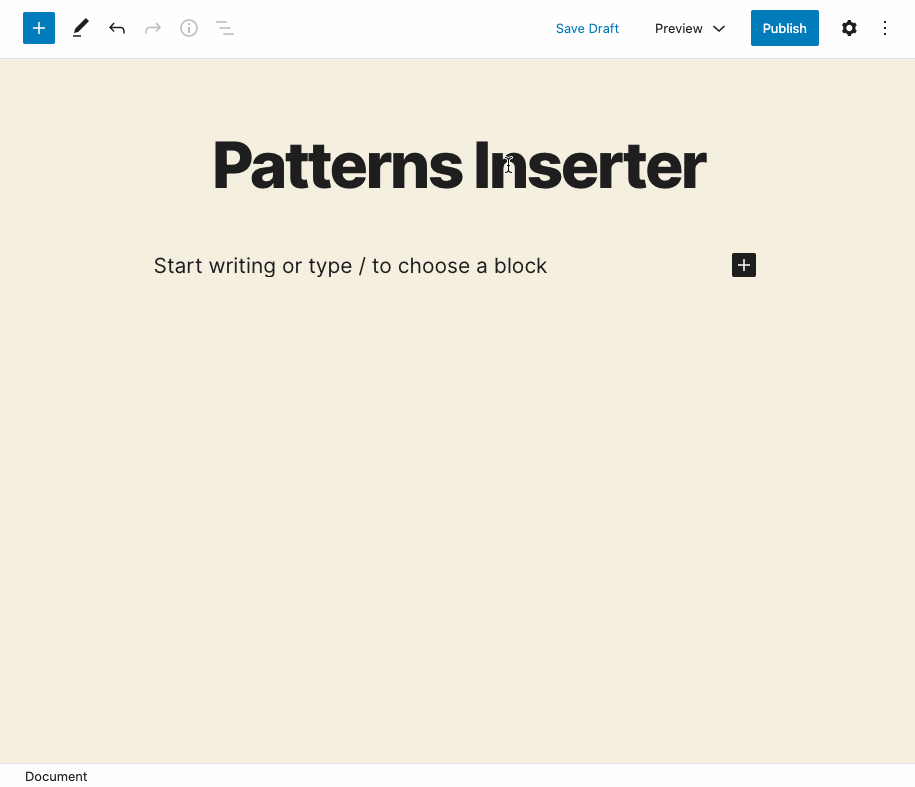Click the blank toolbar space beside List View
915x787 pixels.
coord(390,28)
